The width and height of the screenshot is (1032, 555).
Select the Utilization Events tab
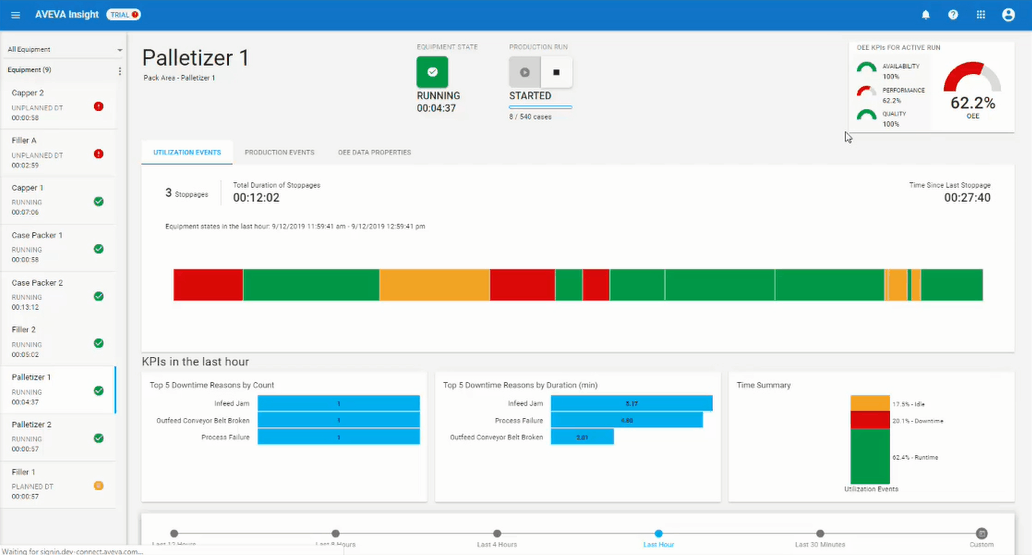(187, 152)
